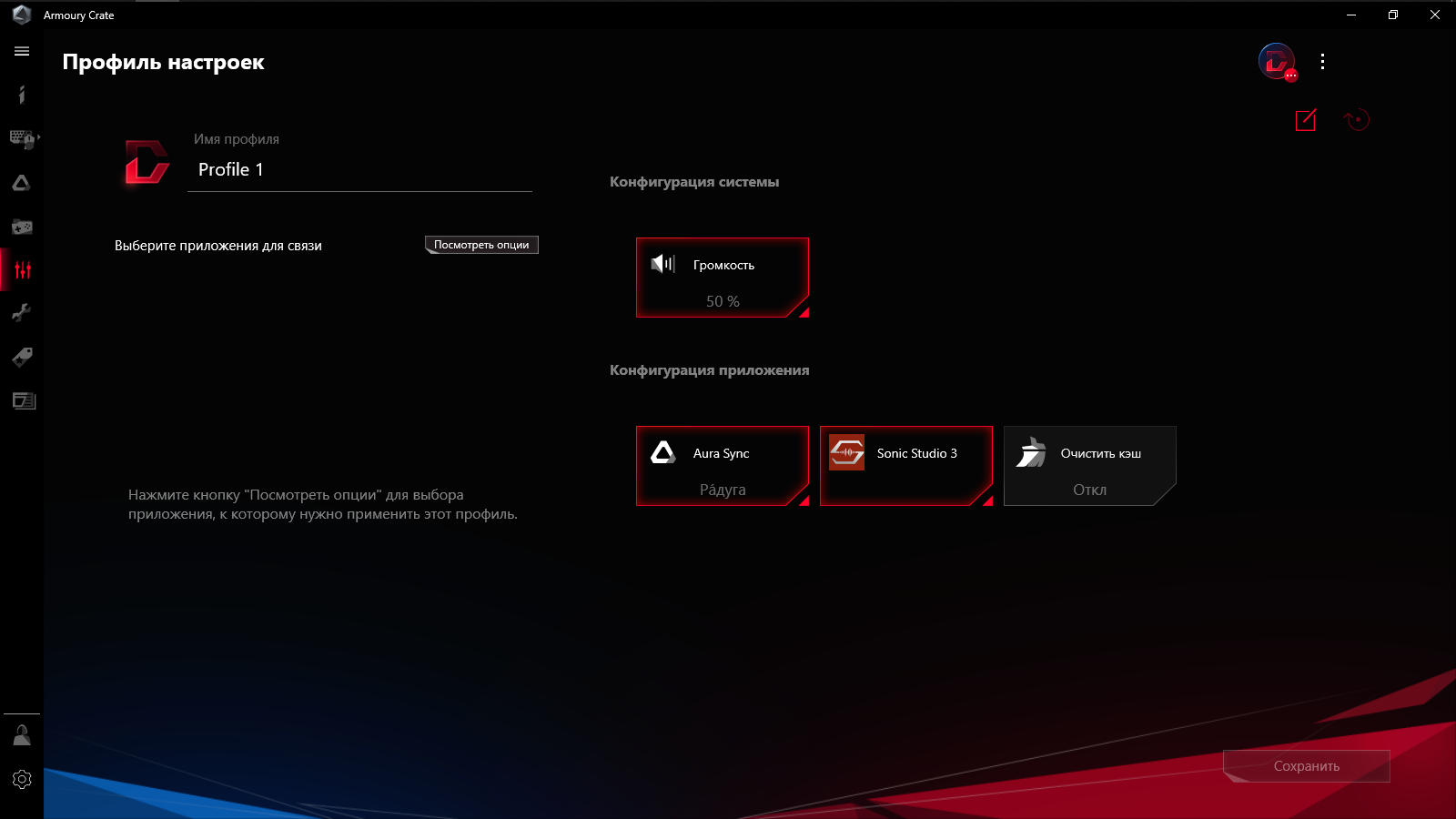
Task: Click the edit profile pencil icon
Action: pyautogui.click(x=1307, y=119)
